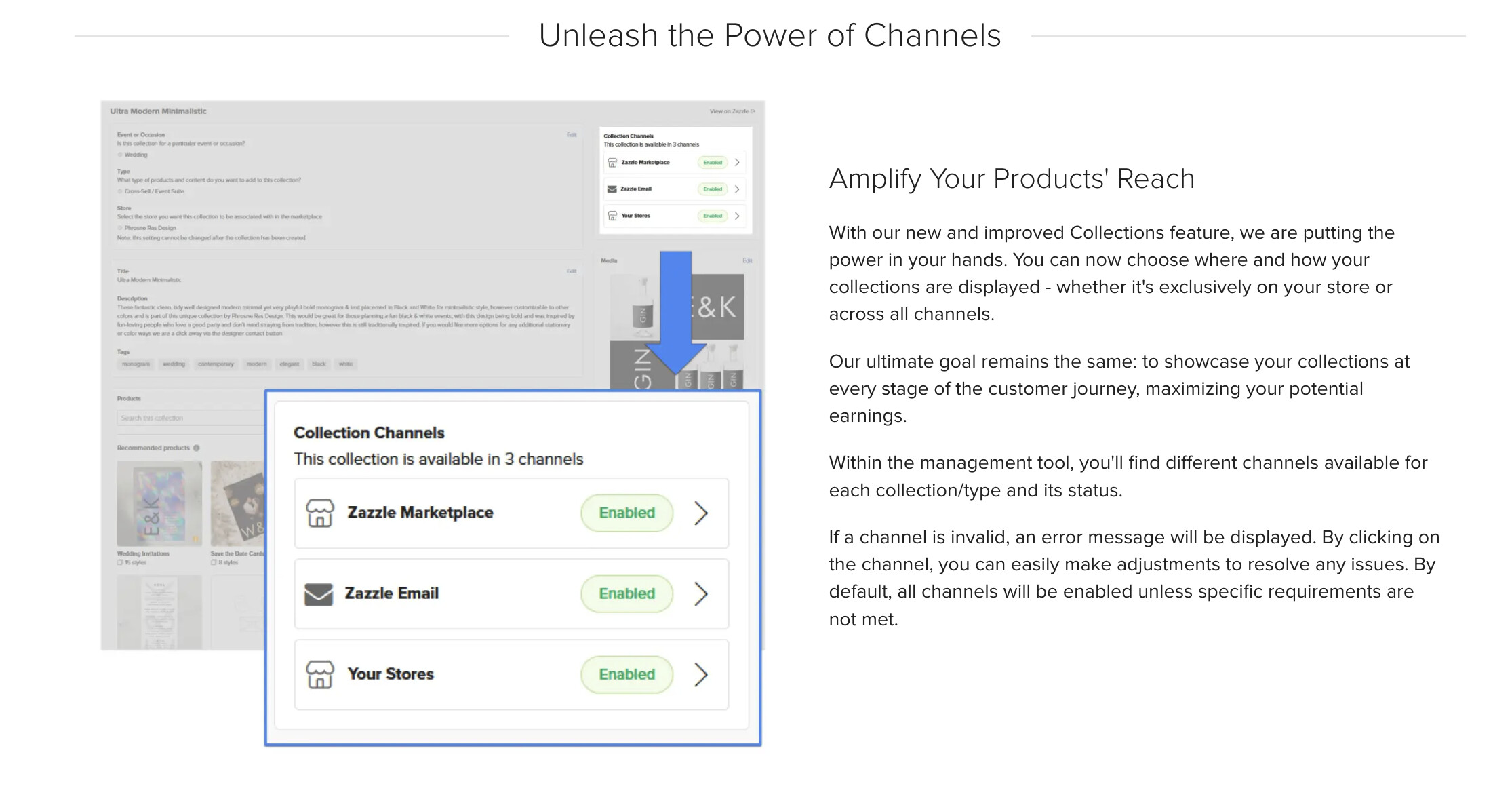Choose the Phrosne Ras Design store radio option

[121, 228]
